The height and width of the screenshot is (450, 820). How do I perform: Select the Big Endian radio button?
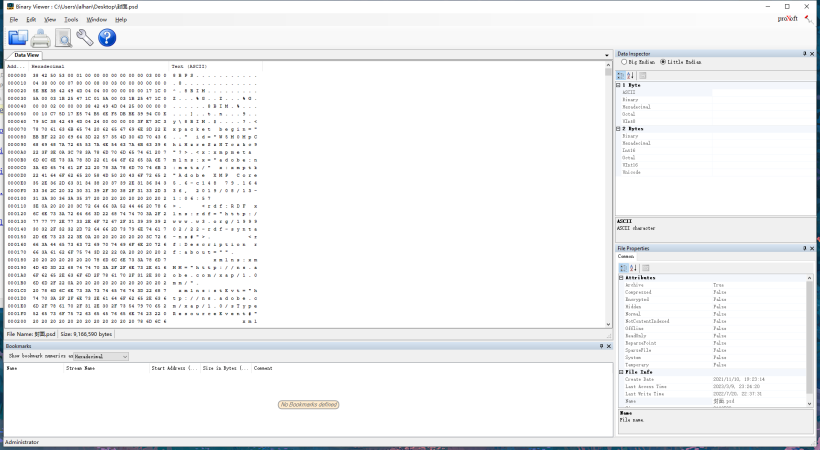pos(624,62)
